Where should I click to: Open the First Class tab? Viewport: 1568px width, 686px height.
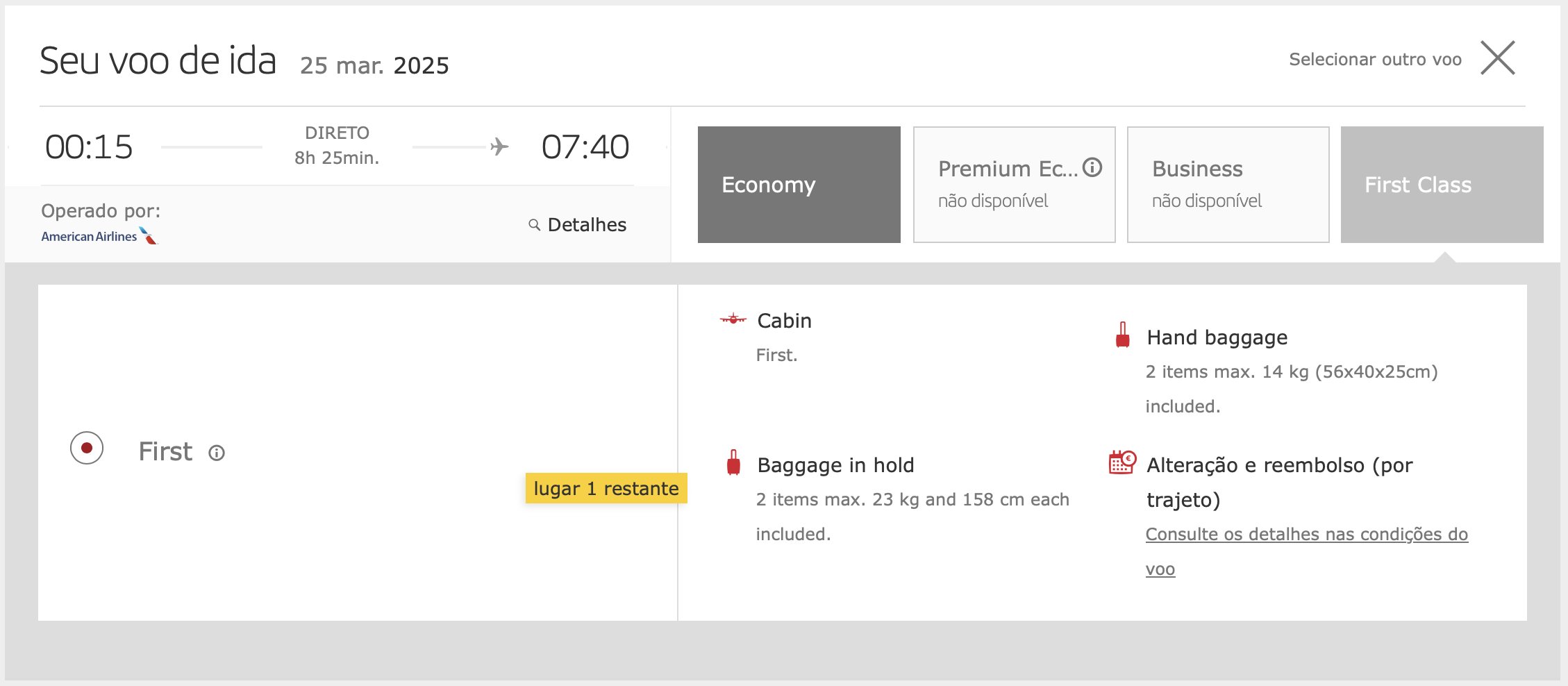pos(1442,185)
